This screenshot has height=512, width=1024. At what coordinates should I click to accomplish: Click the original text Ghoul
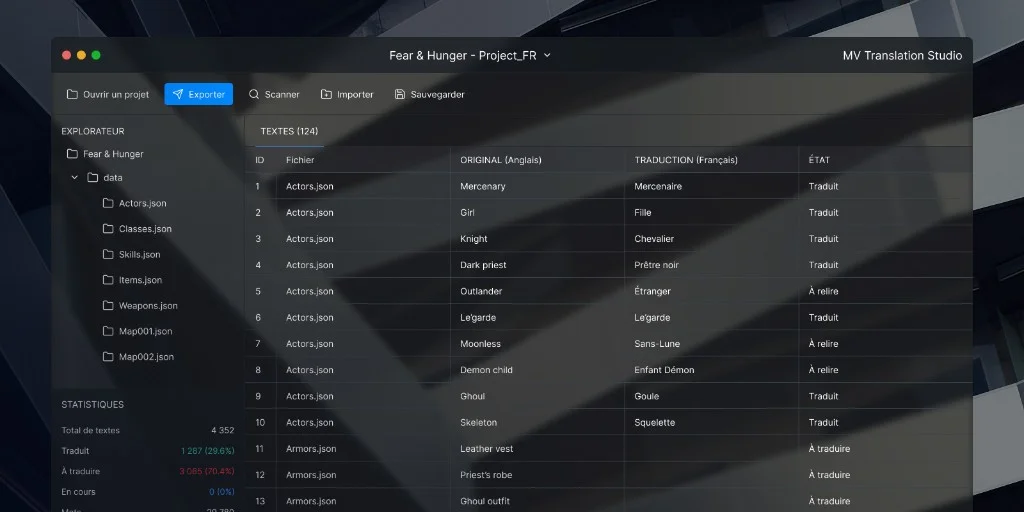tap(472, 396)
